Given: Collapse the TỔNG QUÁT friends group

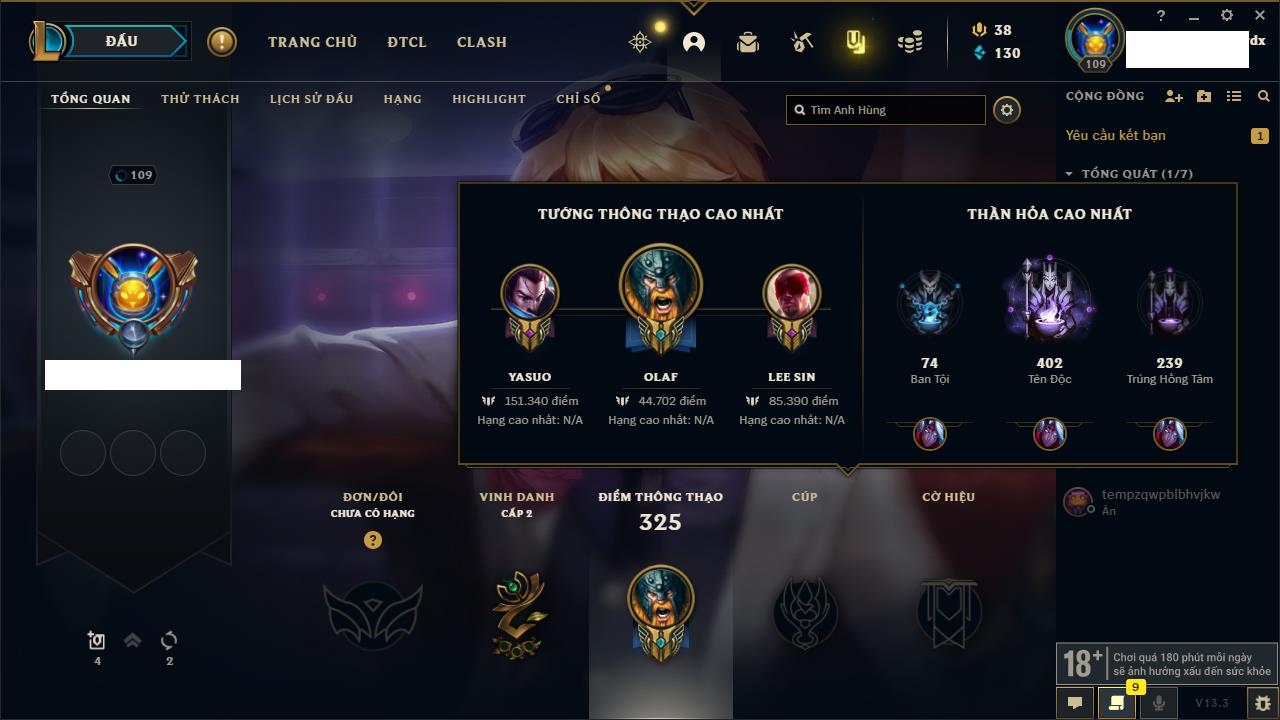Looking at the screenshot, I should point(1069,174).
